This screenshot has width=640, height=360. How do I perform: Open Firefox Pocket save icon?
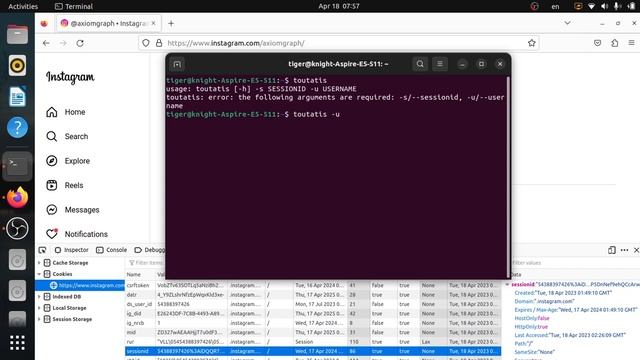click(x=598, y=43)
